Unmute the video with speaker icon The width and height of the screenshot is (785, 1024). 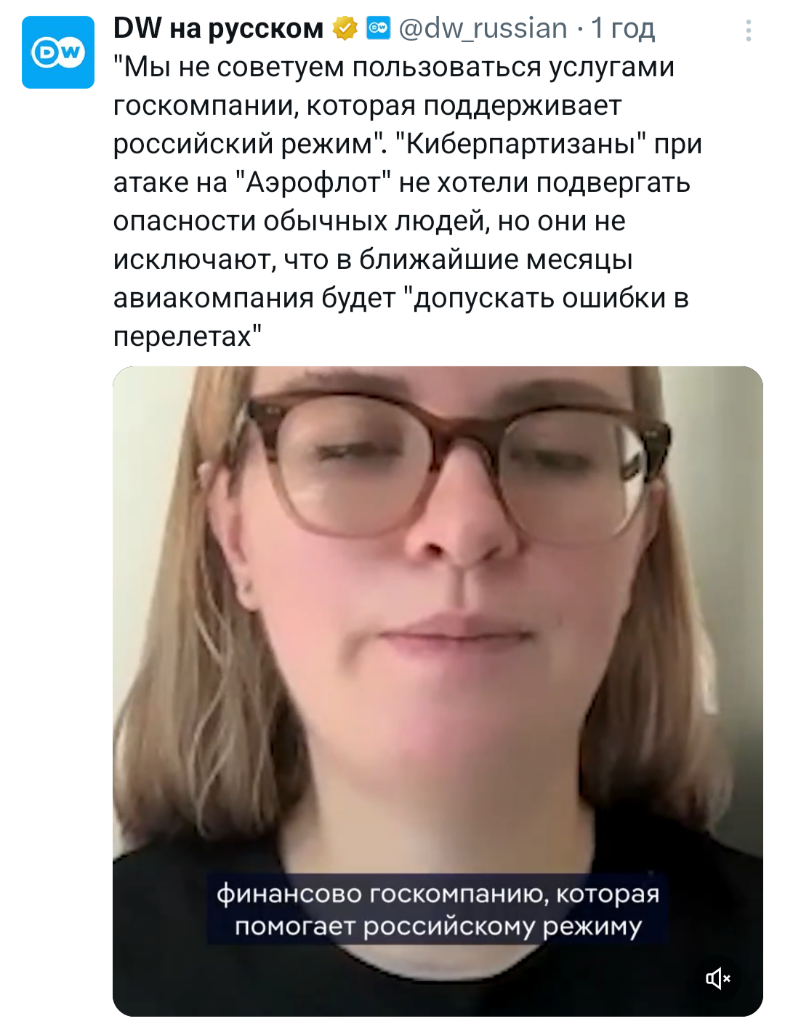tap(718, 978)
